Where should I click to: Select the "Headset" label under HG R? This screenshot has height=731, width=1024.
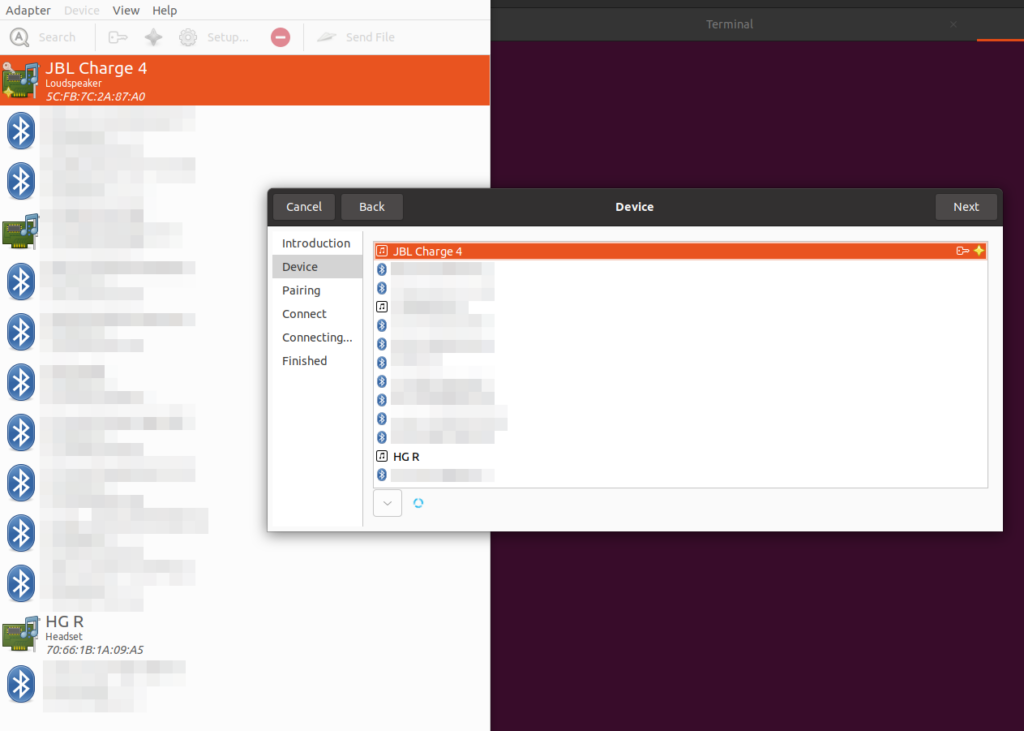(x=64, y=637)
